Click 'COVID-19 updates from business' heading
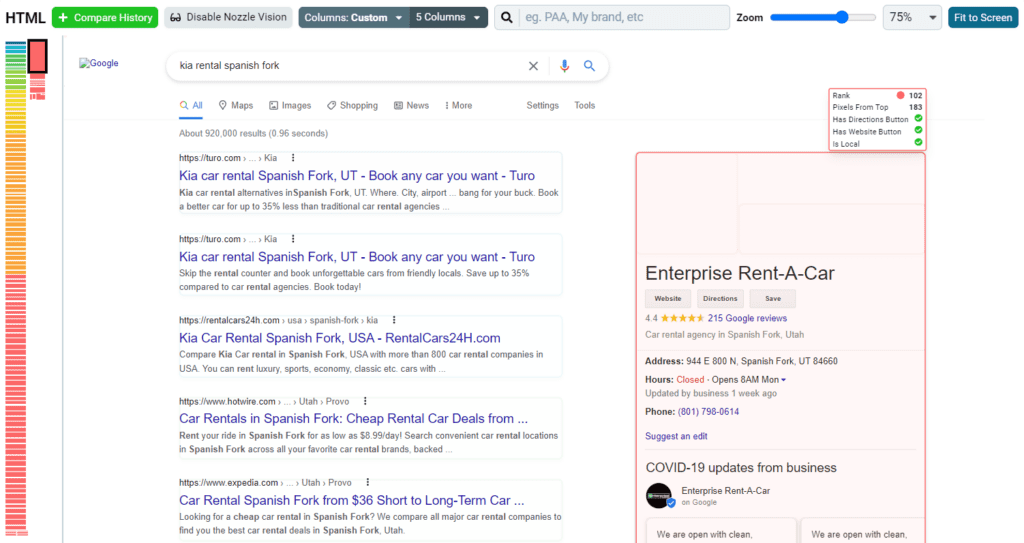Viewport: 1024px width, 543px height. [x=741, y=468]
